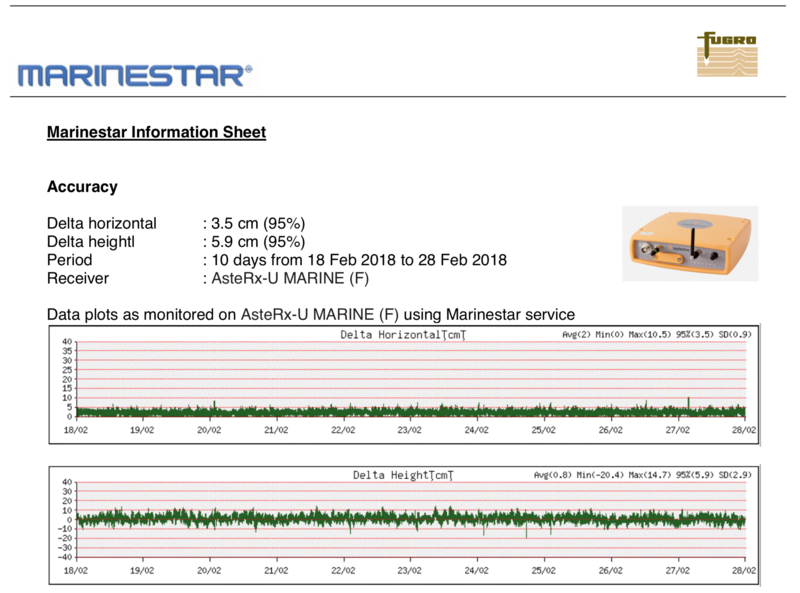Image resolution: width=800 pixels, height=593 pixels.
Task: Click the Delta heightl label
Action: coord(91,242)
